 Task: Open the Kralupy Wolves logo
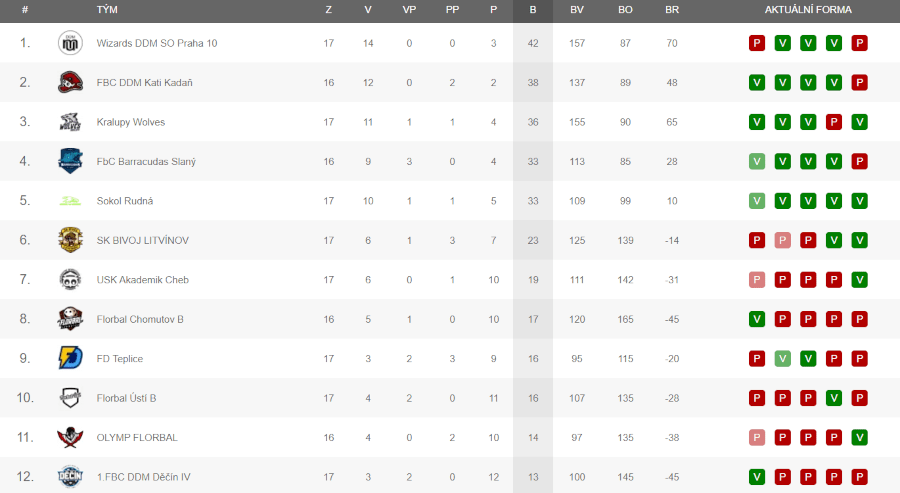70,122
